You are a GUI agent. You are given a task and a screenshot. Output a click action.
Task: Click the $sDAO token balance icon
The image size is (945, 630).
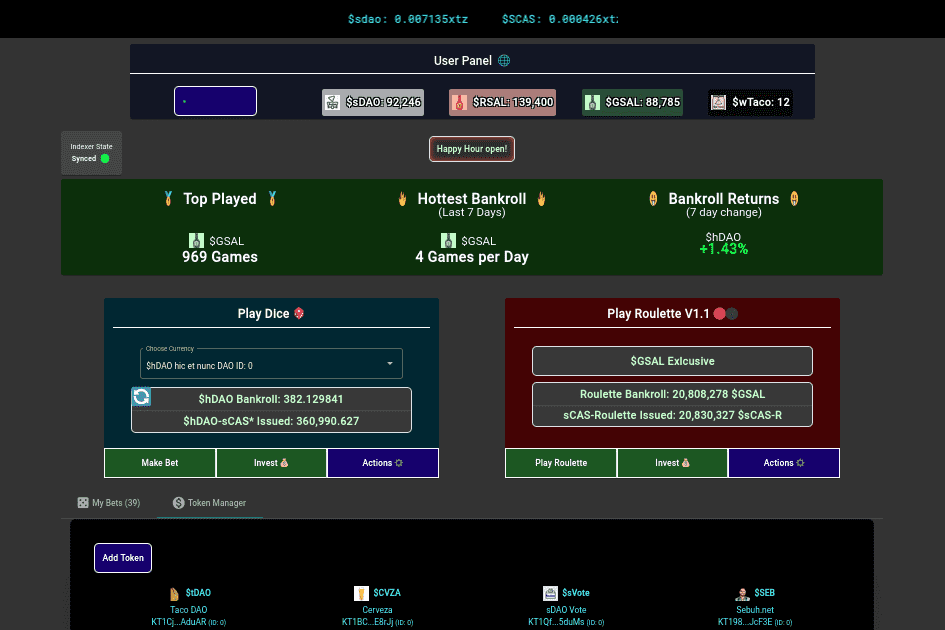333,102
